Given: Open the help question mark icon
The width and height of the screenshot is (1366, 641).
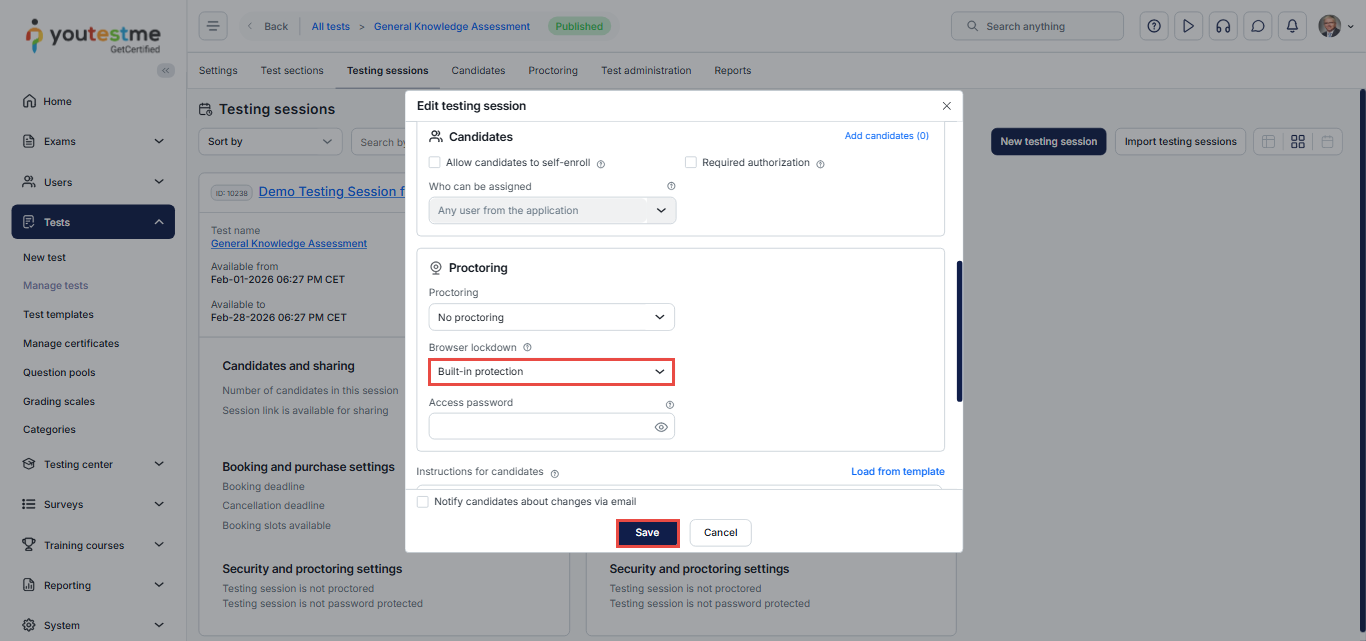Looking at the screenshot, I should click(1154, 26).
